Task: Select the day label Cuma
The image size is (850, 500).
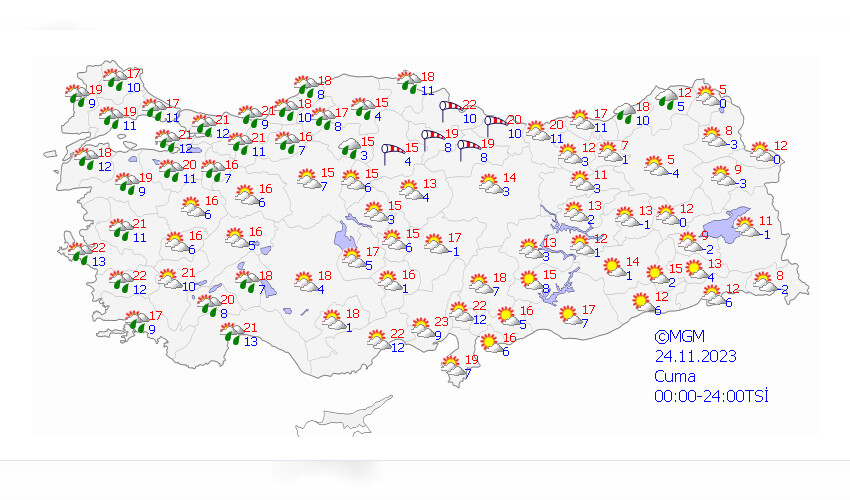Action: click(675, 376)
